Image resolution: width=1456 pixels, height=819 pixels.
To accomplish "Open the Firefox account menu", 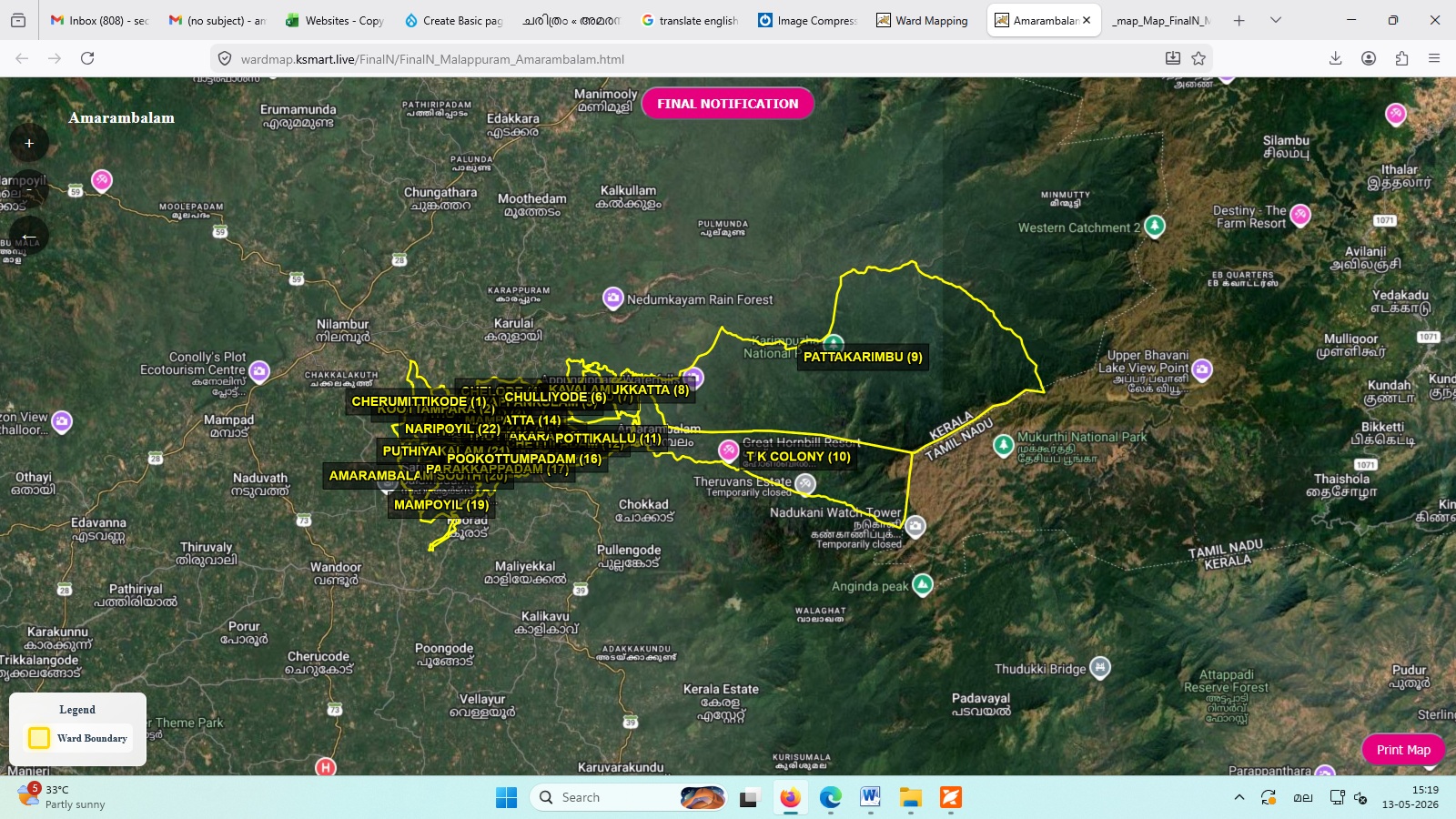I will coord(1368,58).
